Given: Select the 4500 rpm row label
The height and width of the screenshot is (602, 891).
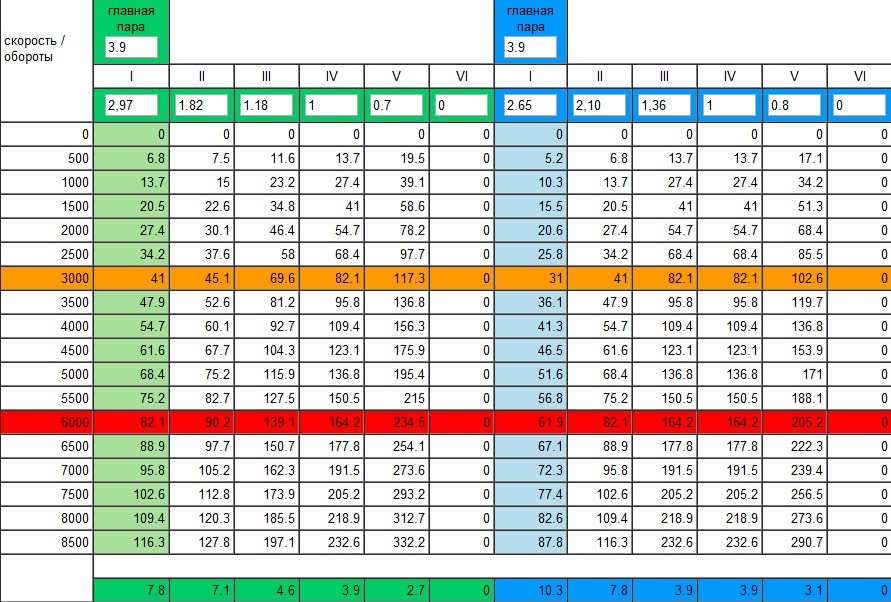Looking at the screenshot, I should [x=47, y=350].
